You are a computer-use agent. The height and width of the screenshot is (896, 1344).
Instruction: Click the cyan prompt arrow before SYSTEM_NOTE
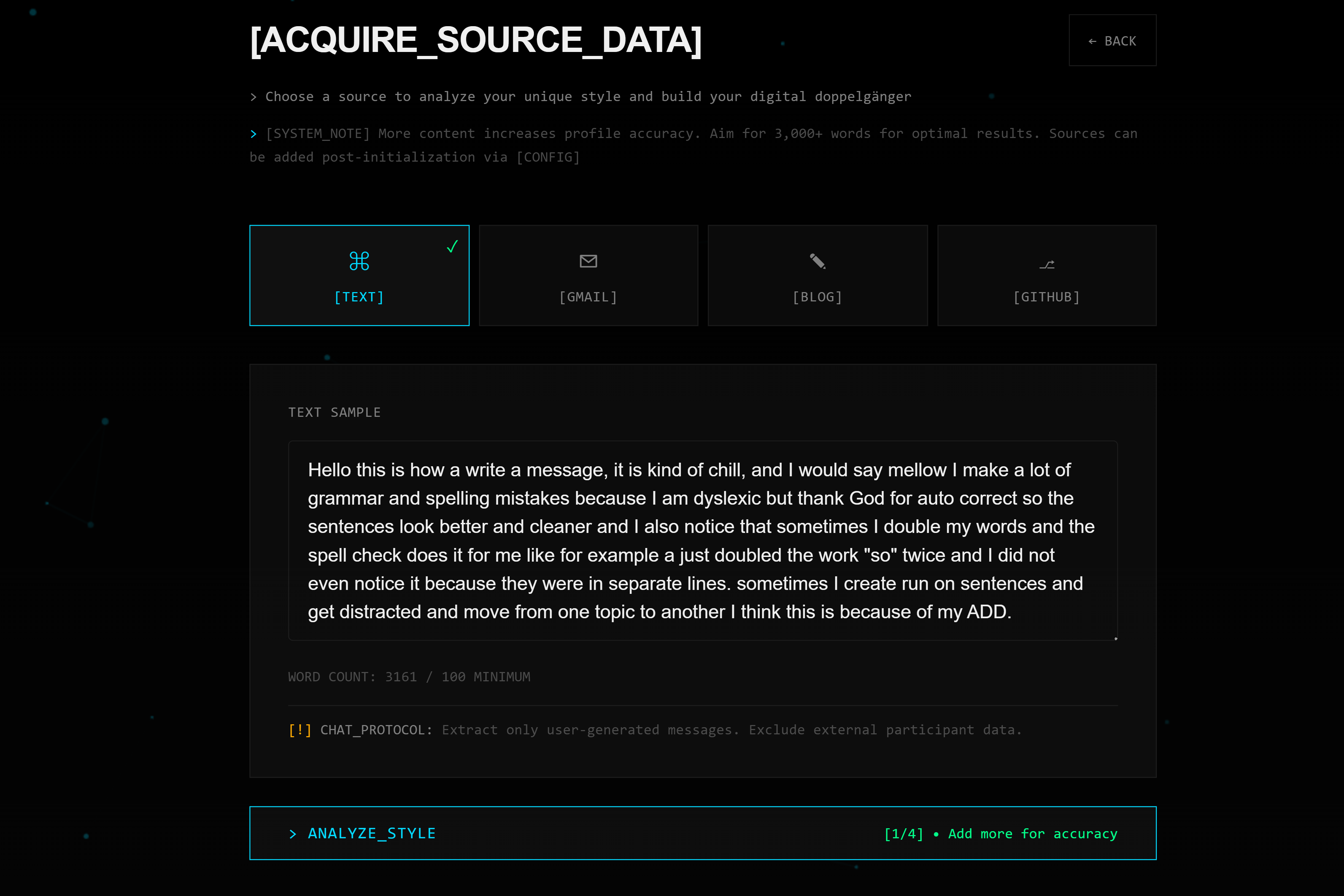(253, 134)
